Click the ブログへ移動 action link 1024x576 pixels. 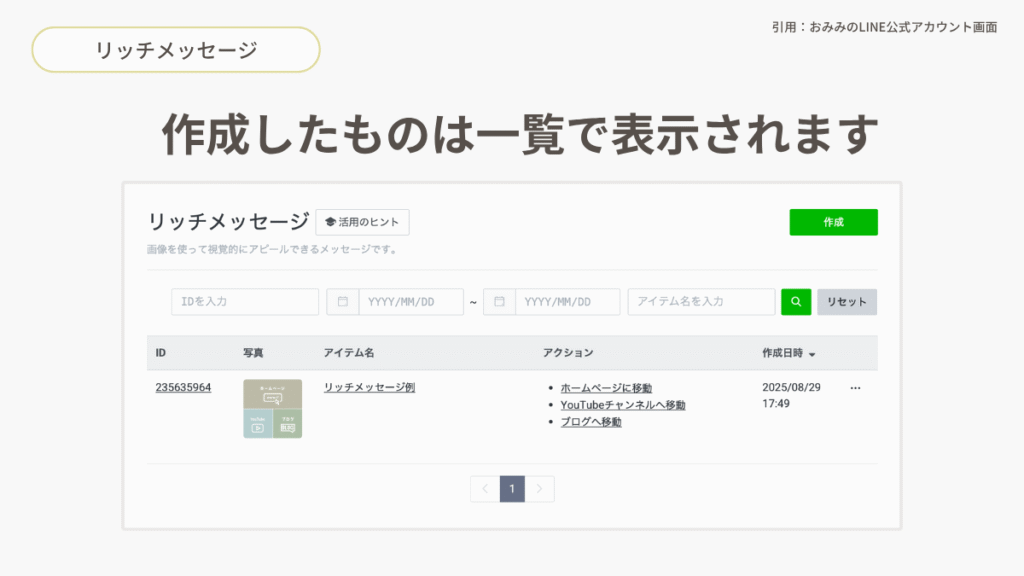[590, 422]
